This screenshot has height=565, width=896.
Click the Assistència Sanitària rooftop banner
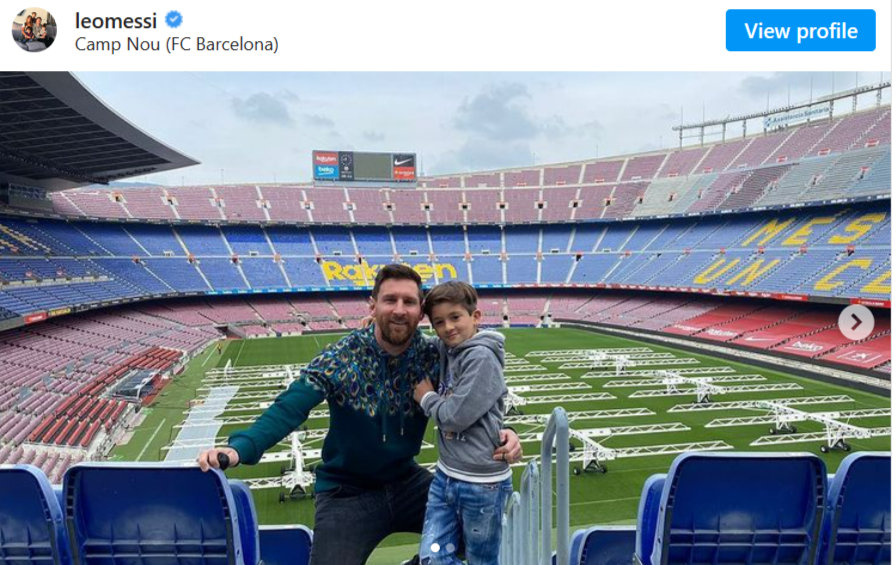pos(798,117)
